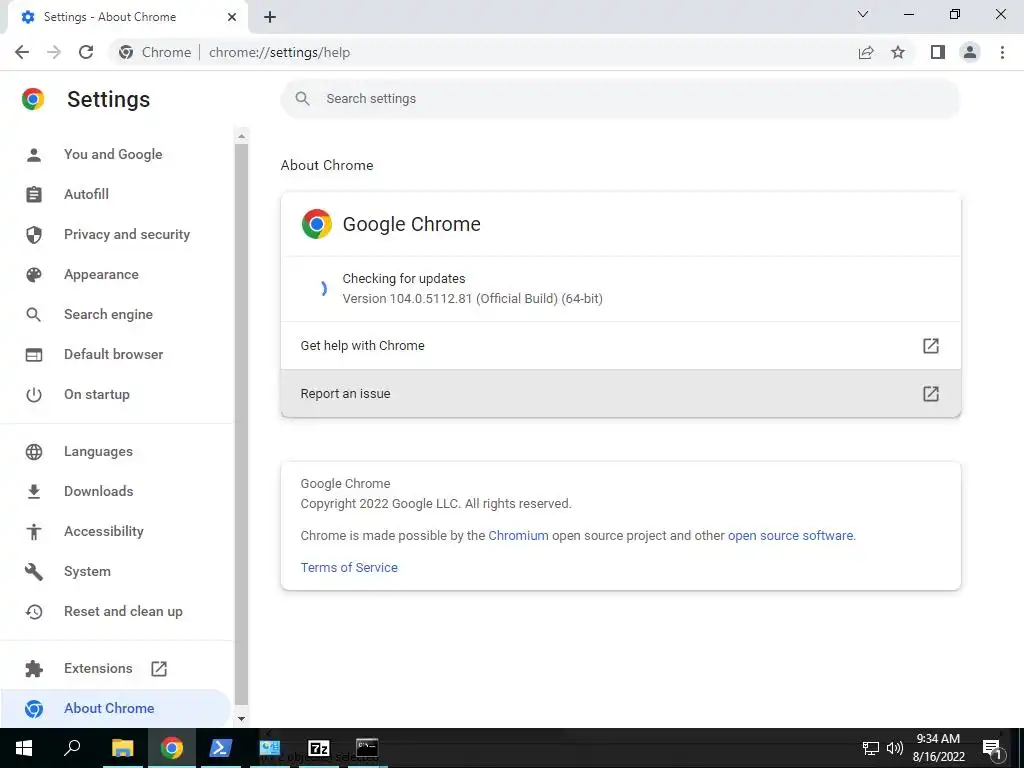Bookmark this tab with the star icon

898,52
